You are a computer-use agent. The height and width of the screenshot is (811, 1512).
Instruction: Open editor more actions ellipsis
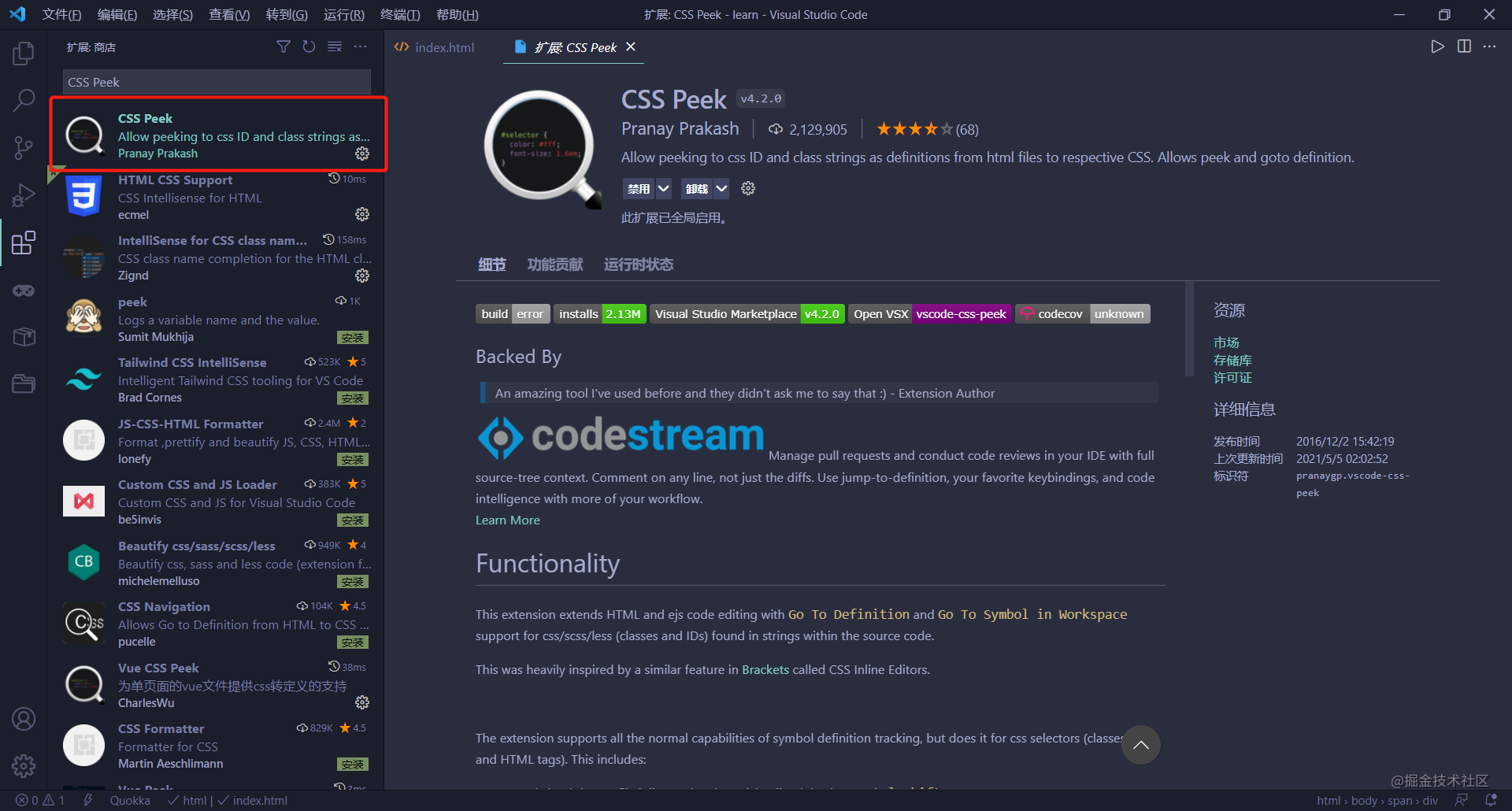click(1489, 46)
